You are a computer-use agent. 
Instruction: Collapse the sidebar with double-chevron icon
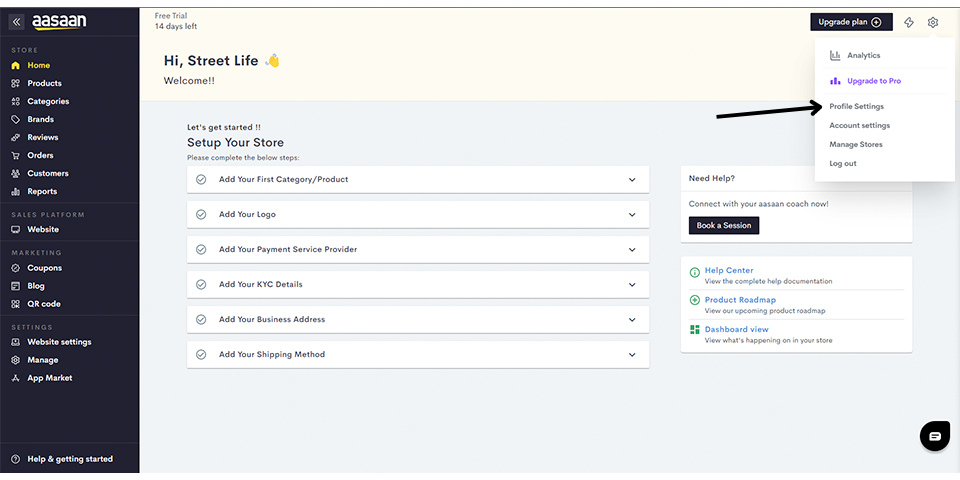point(16,21)
